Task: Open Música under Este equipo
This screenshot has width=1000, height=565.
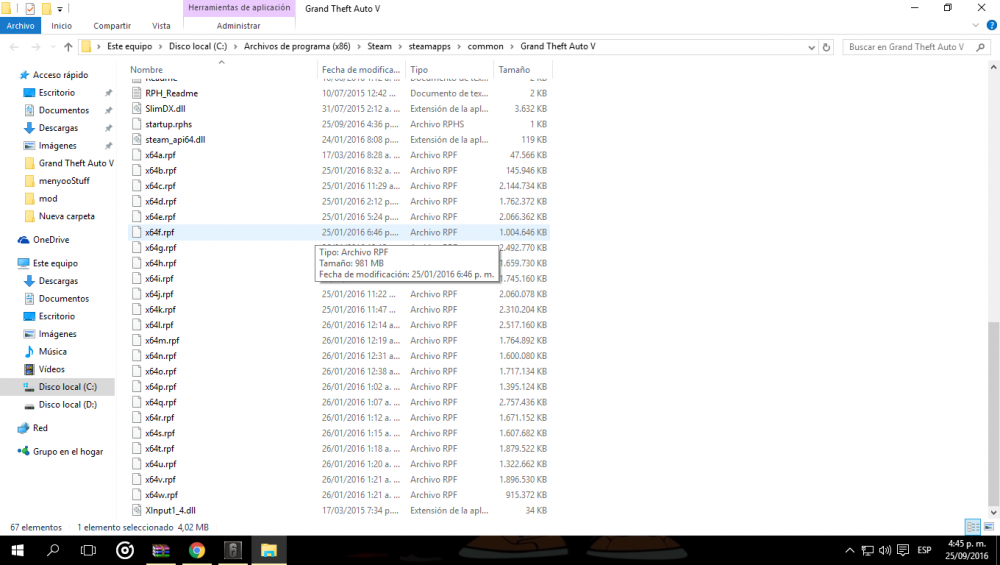Action: [x=52, y=351]
